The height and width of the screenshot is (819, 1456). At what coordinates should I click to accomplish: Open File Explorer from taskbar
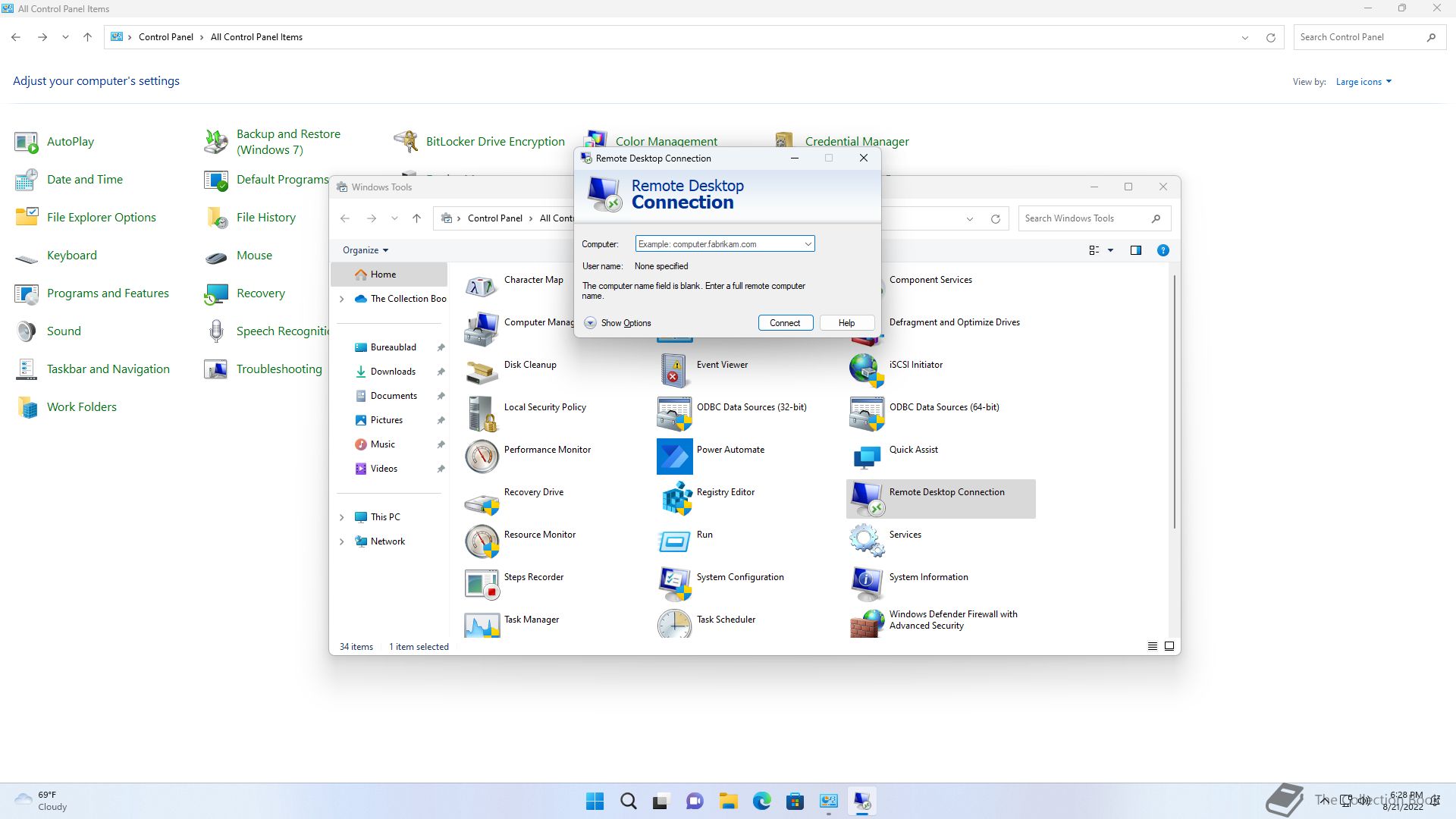coord(729,802)
